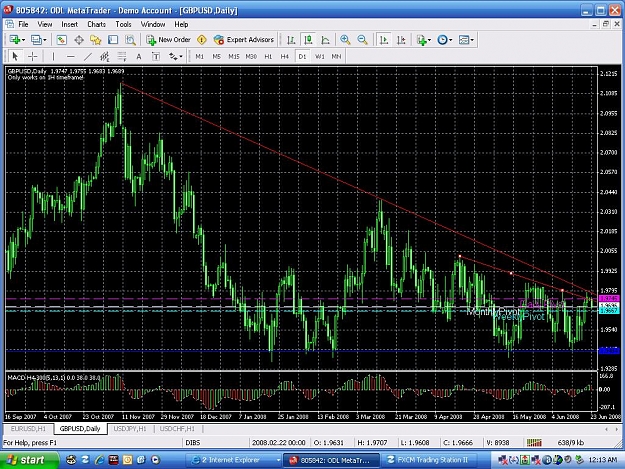Select the equidistant channel tool
This screenshot has height=469, width=625.
[x=104, y=57]
